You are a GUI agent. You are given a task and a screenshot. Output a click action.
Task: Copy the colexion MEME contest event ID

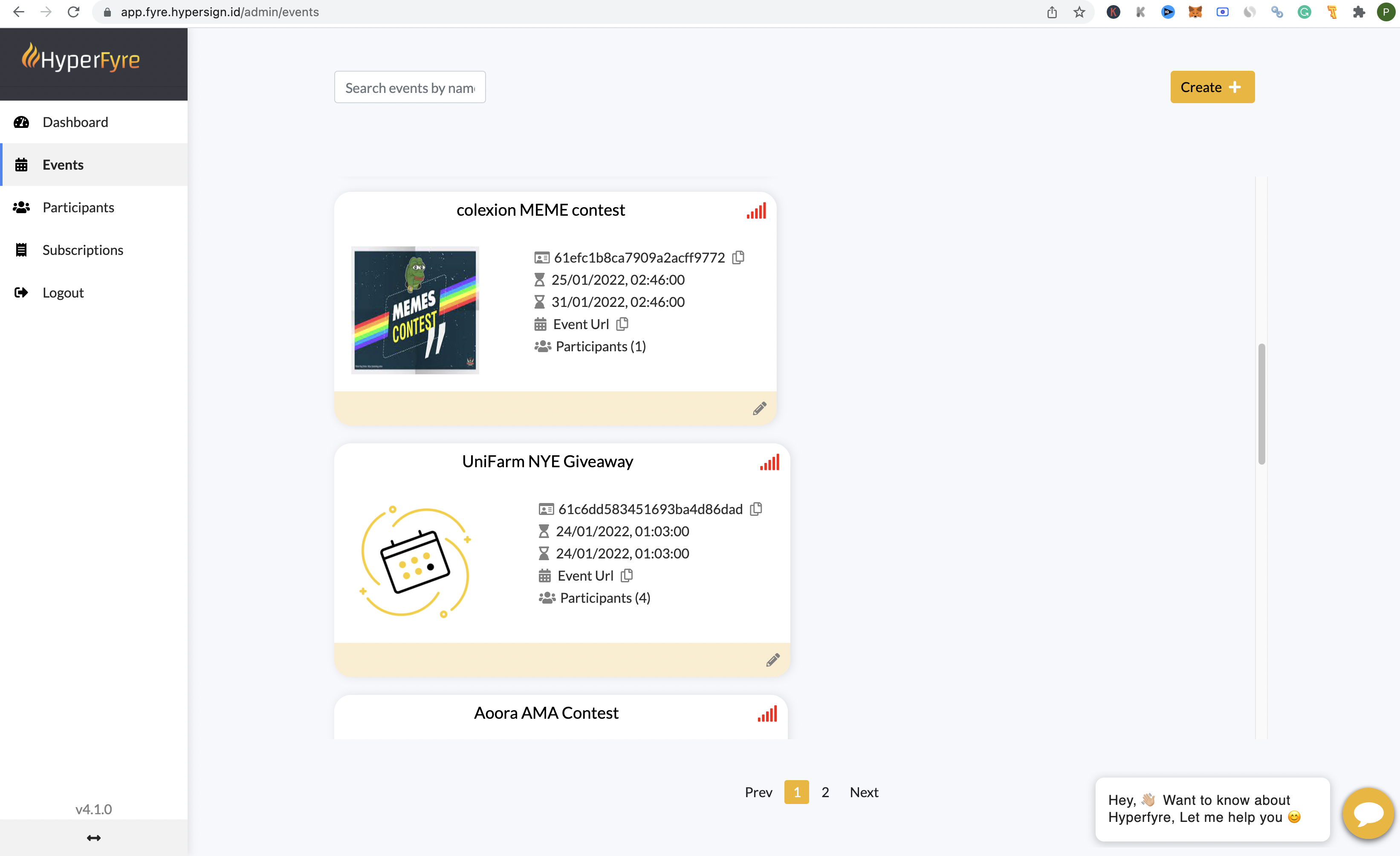point(738,257)
